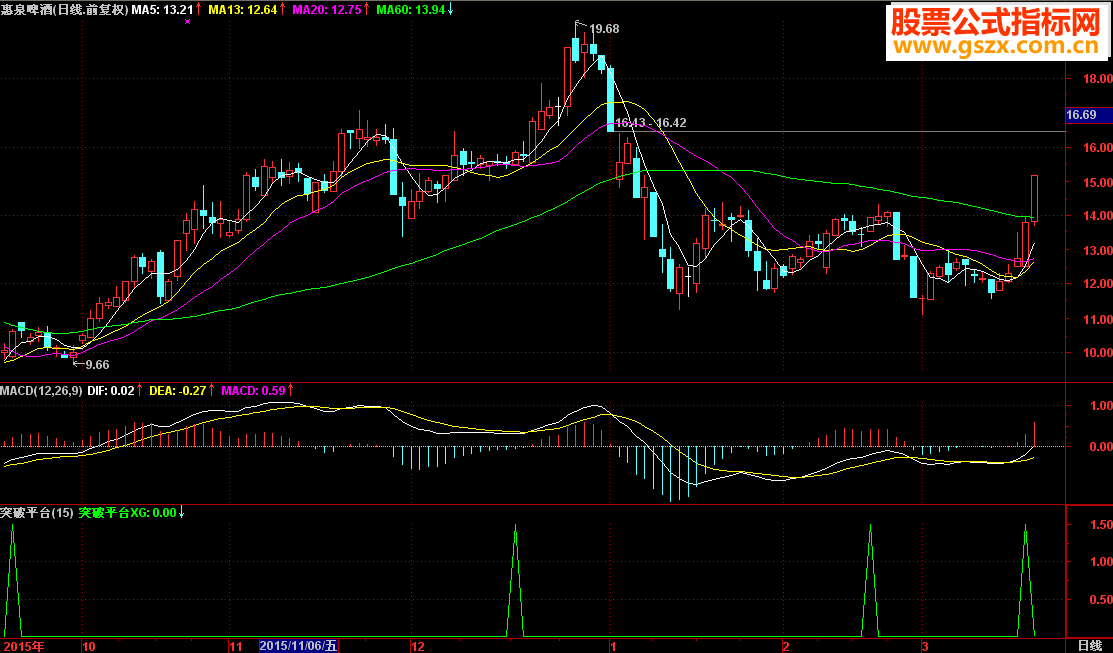Select the MACD(12,26,9) indicator title

(42, 390)
